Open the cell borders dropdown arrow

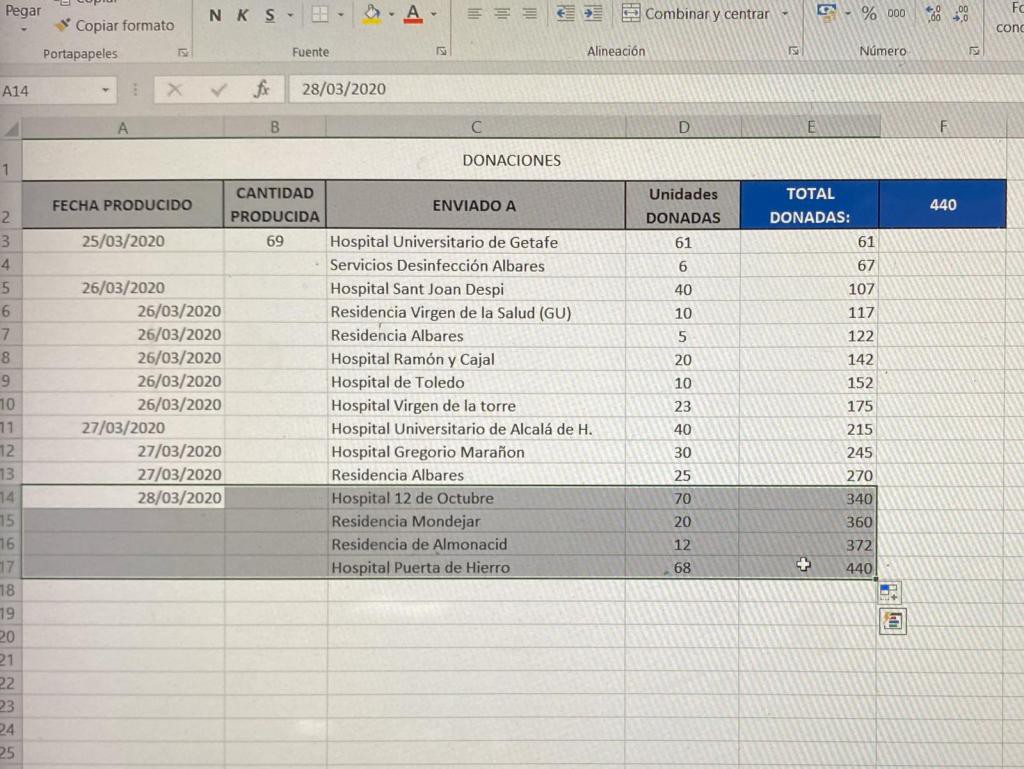pyautogui.click(x=341, y=15)
